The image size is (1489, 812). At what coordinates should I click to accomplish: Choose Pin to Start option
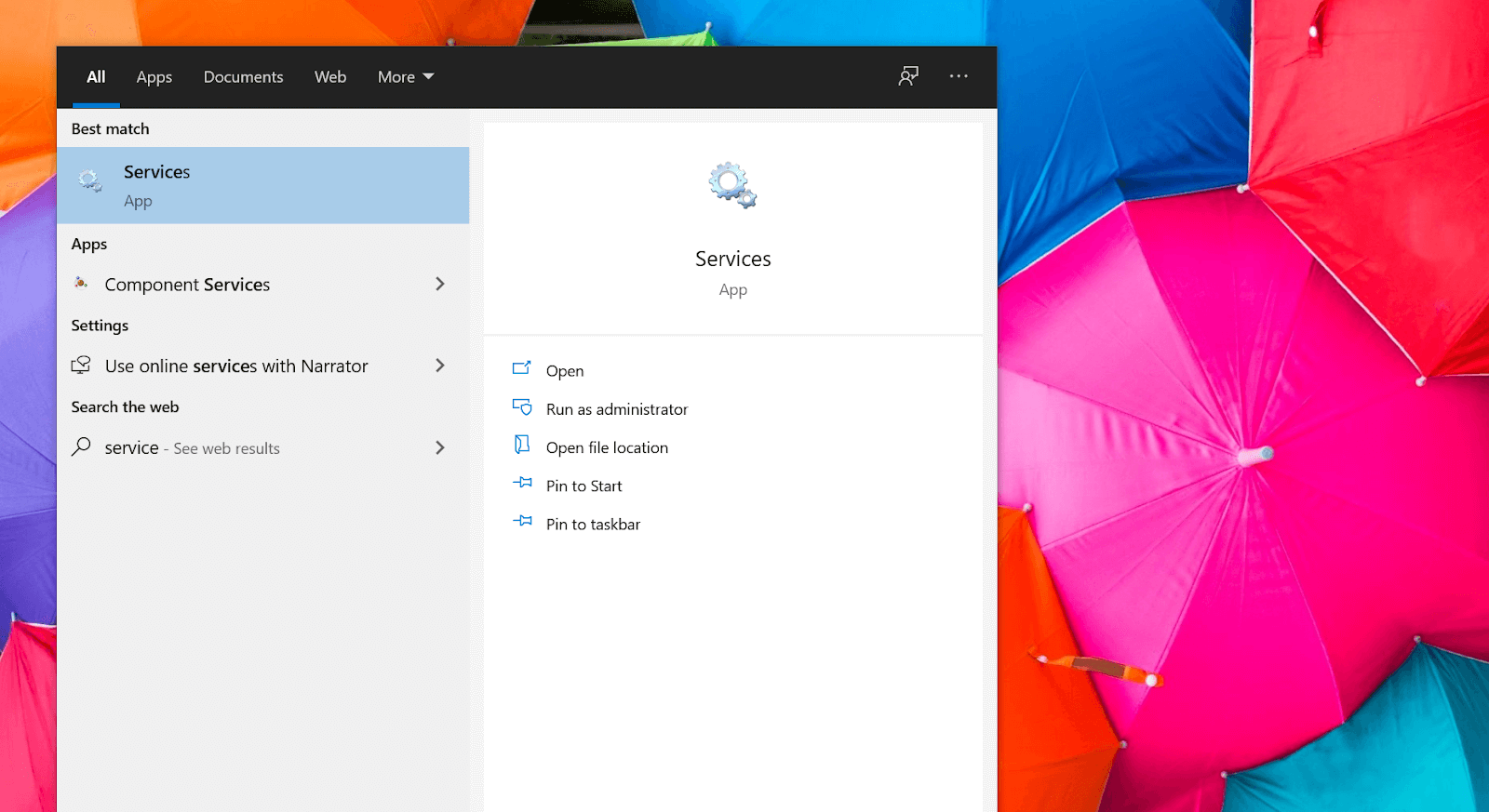click(584, 486)
